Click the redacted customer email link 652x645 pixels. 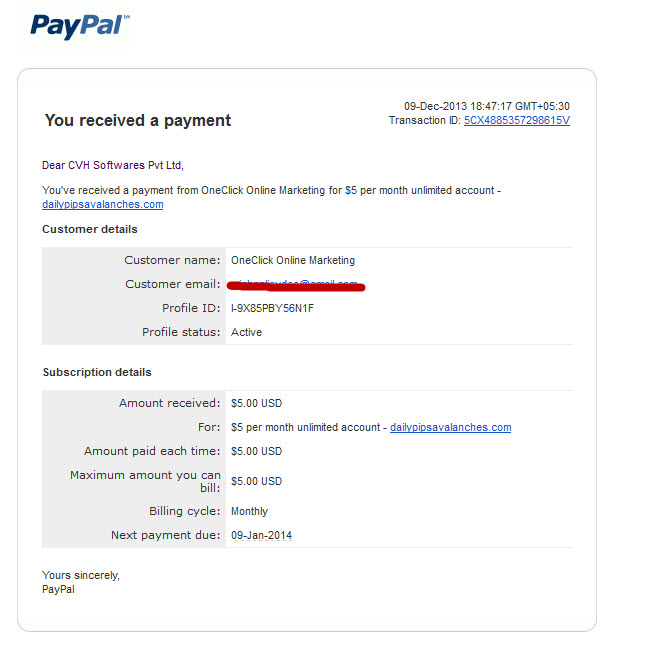click(x=296, y=285)
